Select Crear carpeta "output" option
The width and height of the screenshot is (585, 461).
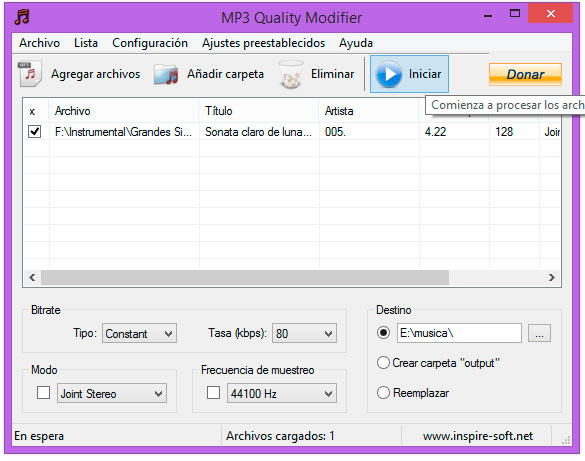383,363
